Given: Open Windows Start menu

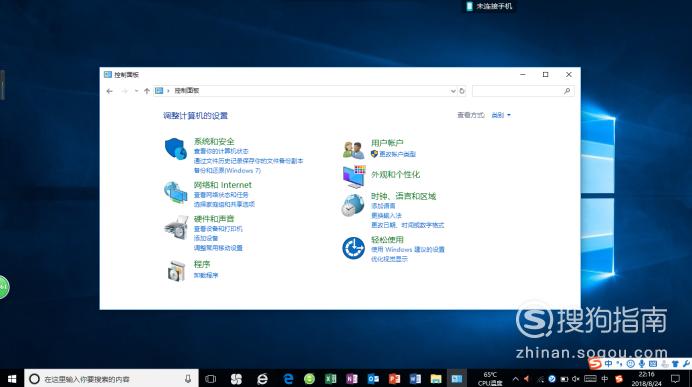Looking at the screenshot, I should (12, 379).
